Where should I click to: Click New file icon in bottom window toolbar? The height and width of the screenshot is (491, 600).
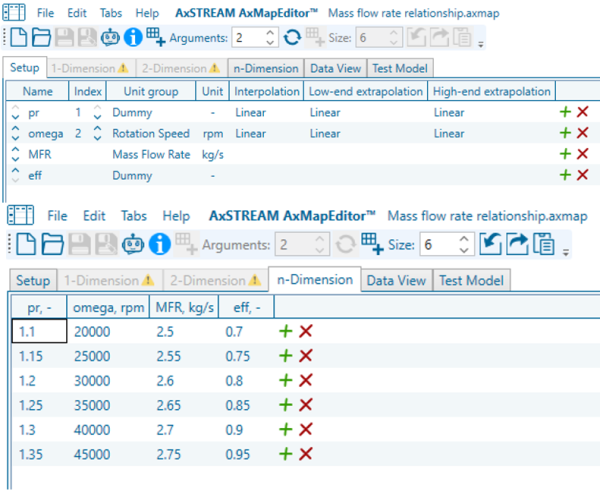(26, 244)
